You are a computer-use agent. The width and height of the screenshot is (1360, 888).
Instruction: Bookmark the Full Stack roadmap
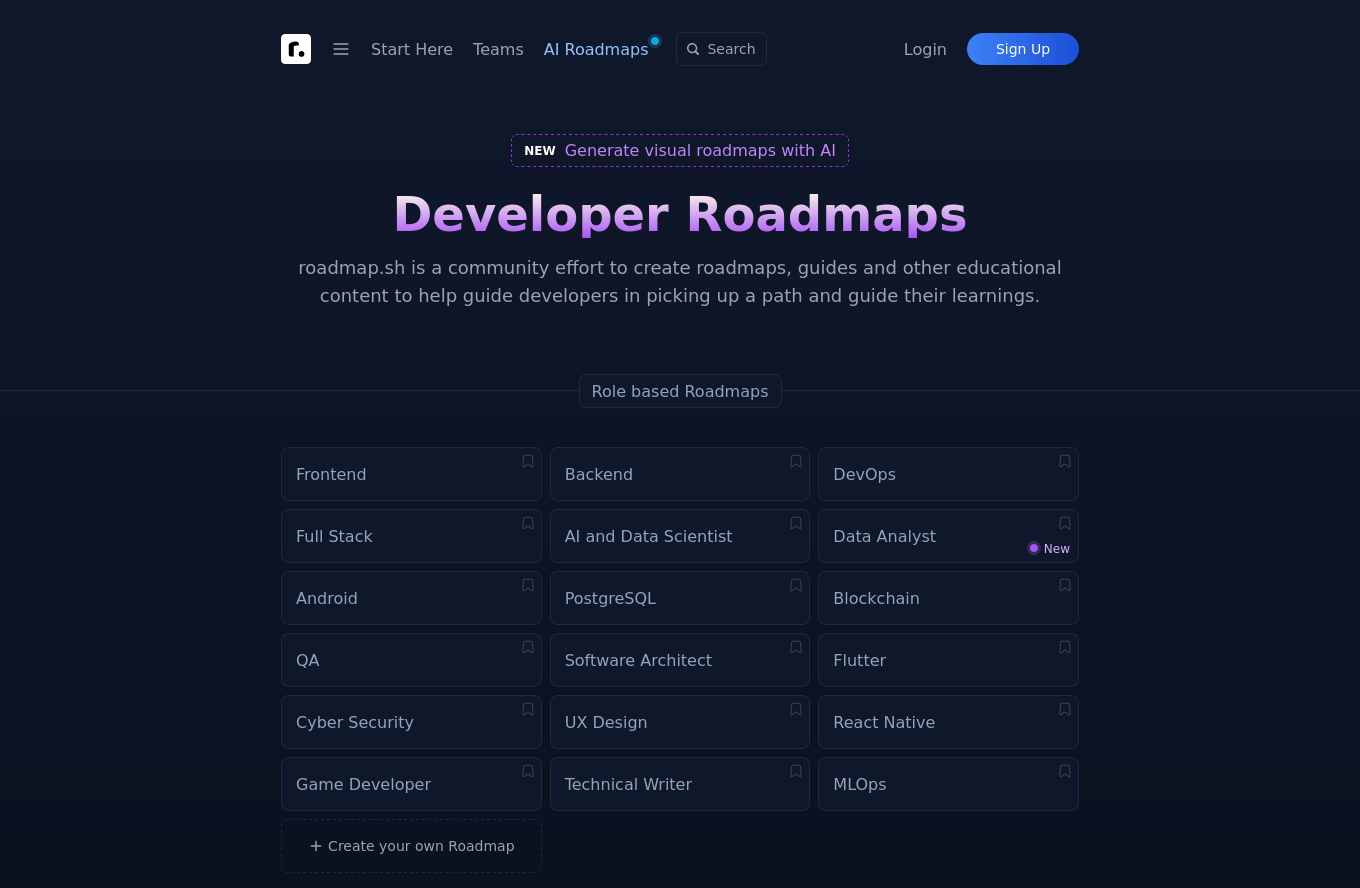coord(528,523)
